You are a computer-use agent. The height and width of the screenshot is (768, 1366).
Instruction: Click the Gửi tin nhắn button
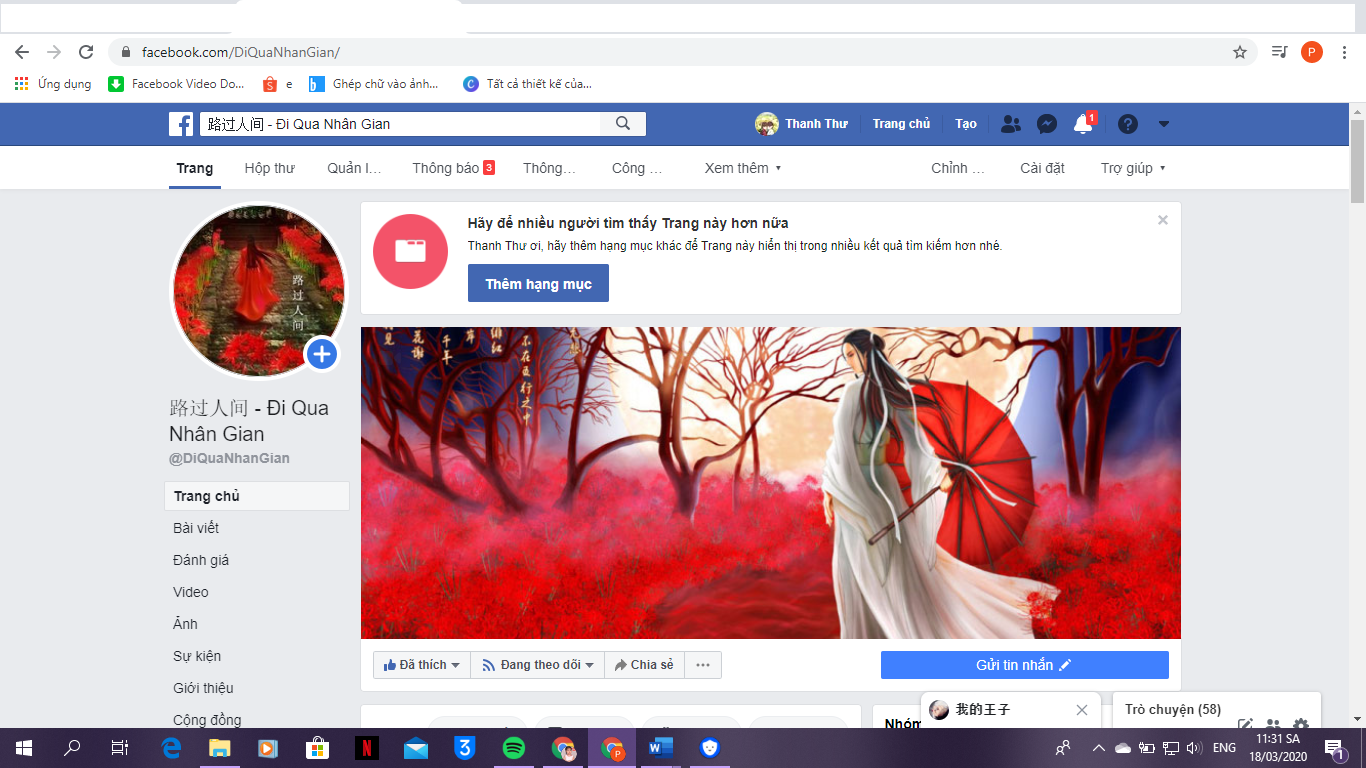tap(1024, 665)
